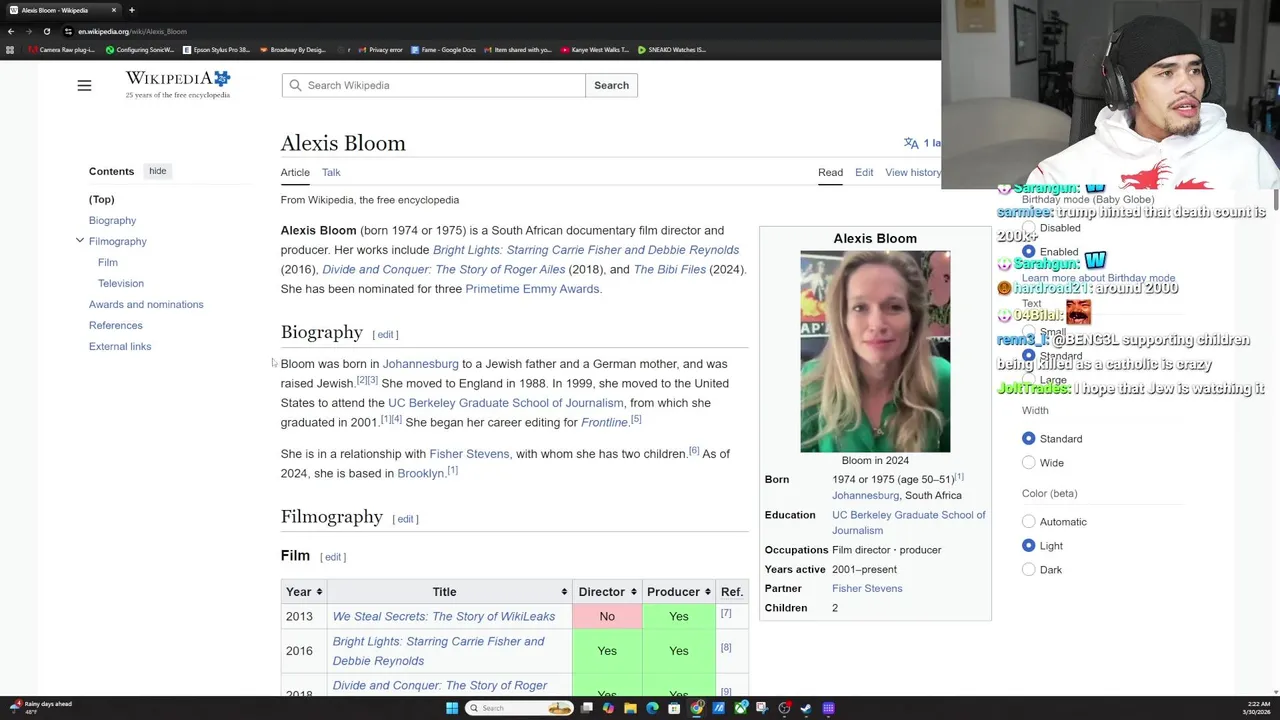This screenshot has width=1280, height=720.
Task: Choose Dark color mode
Action: tap(1028, 570)
